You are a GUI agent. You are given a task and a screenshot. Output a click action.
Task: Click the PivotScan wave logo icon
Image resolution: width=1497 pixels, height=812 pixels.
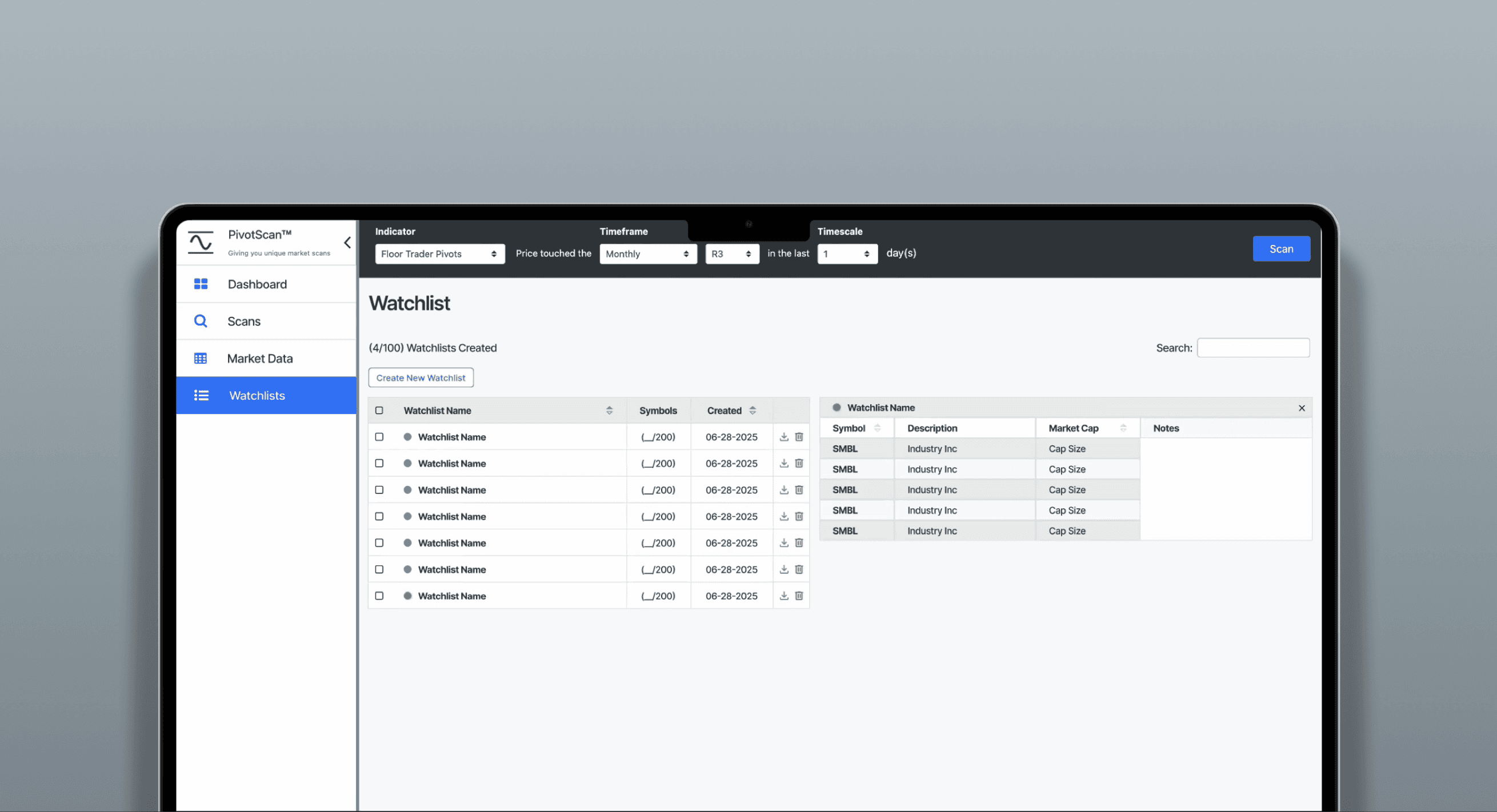coord(201,242)
